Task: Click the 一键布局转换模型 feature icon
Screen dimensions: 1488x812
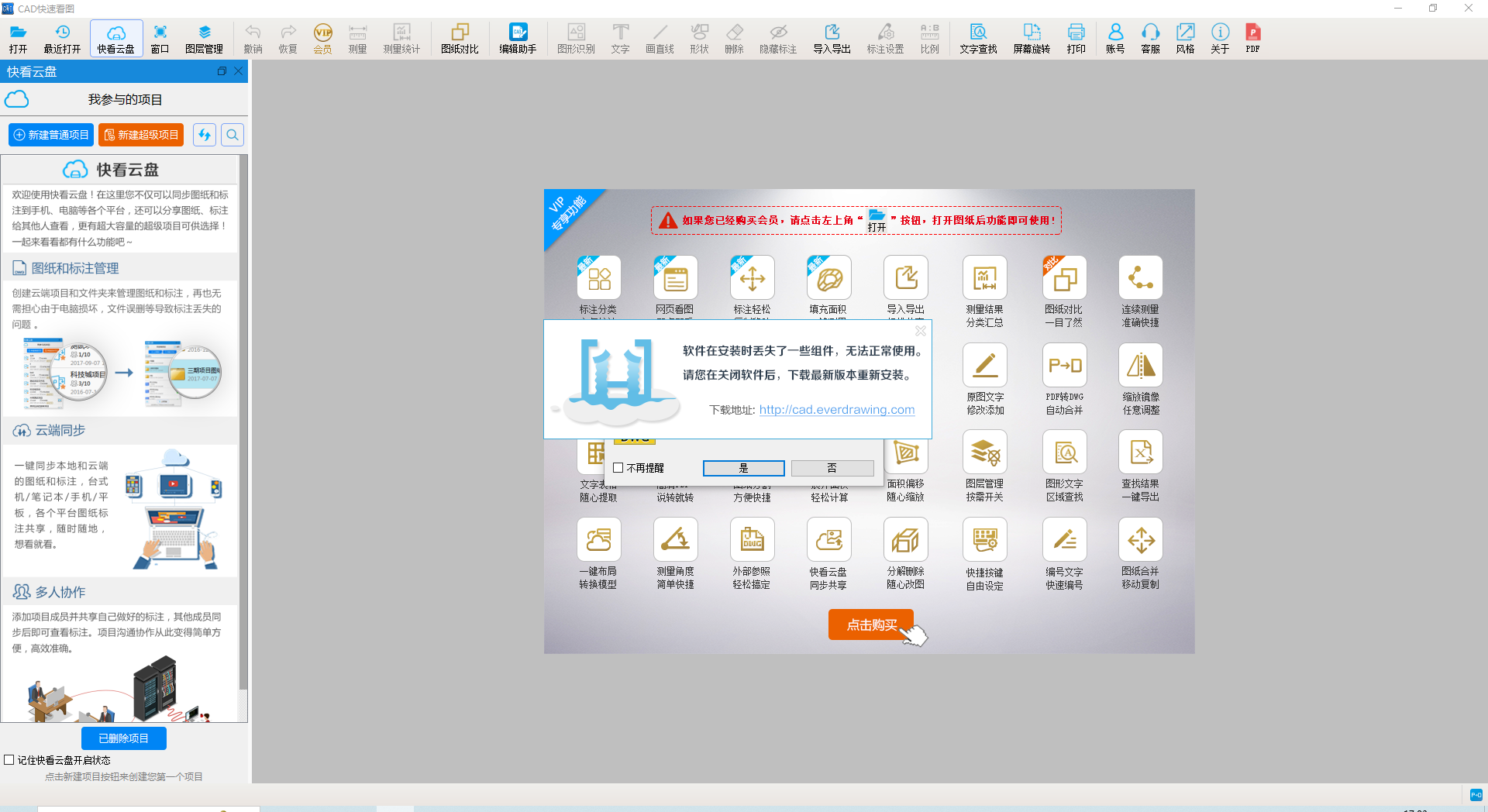Action: tap(598, 539)
